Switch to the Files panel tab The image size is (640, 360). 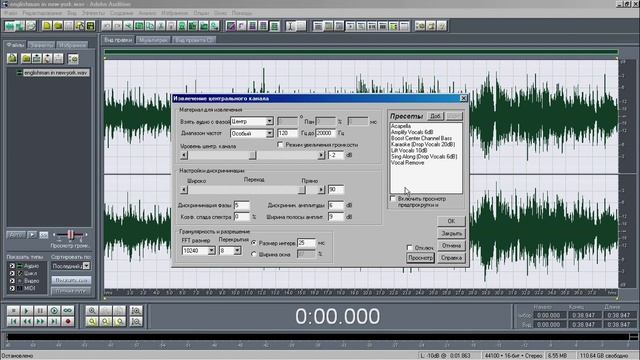pyautogui.click(x=16, y=44)
